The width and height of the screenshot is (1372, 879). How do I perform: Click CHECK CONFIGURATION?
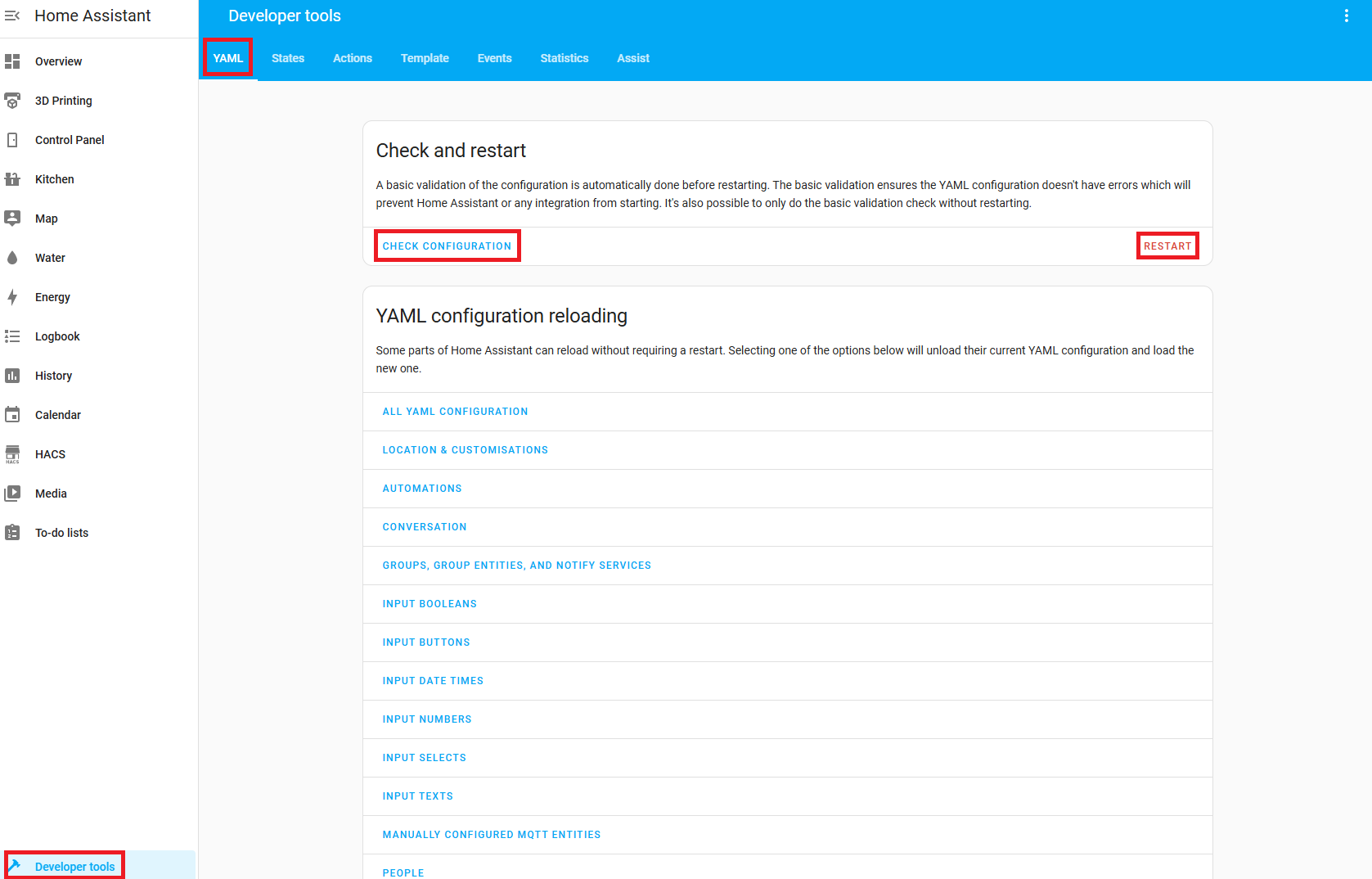[x=447, y=246]
